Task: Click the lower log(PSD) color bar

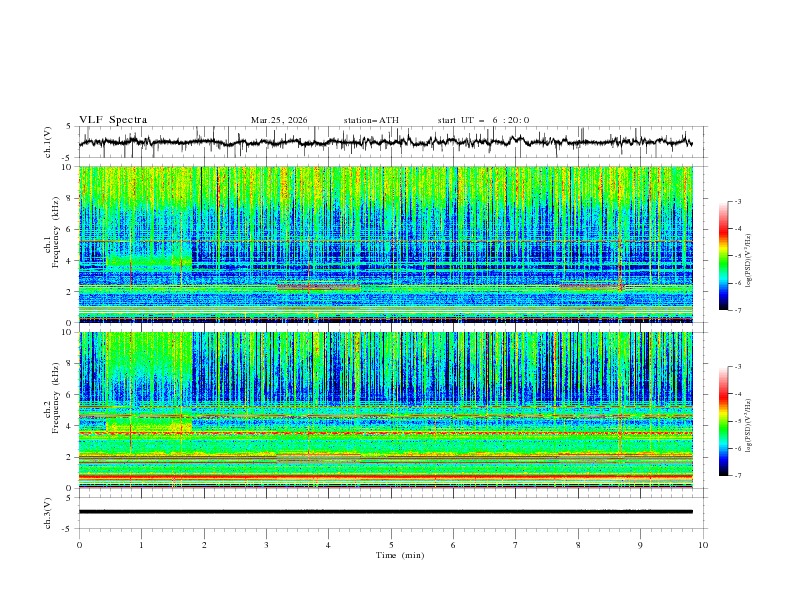Action: (723, 421)
